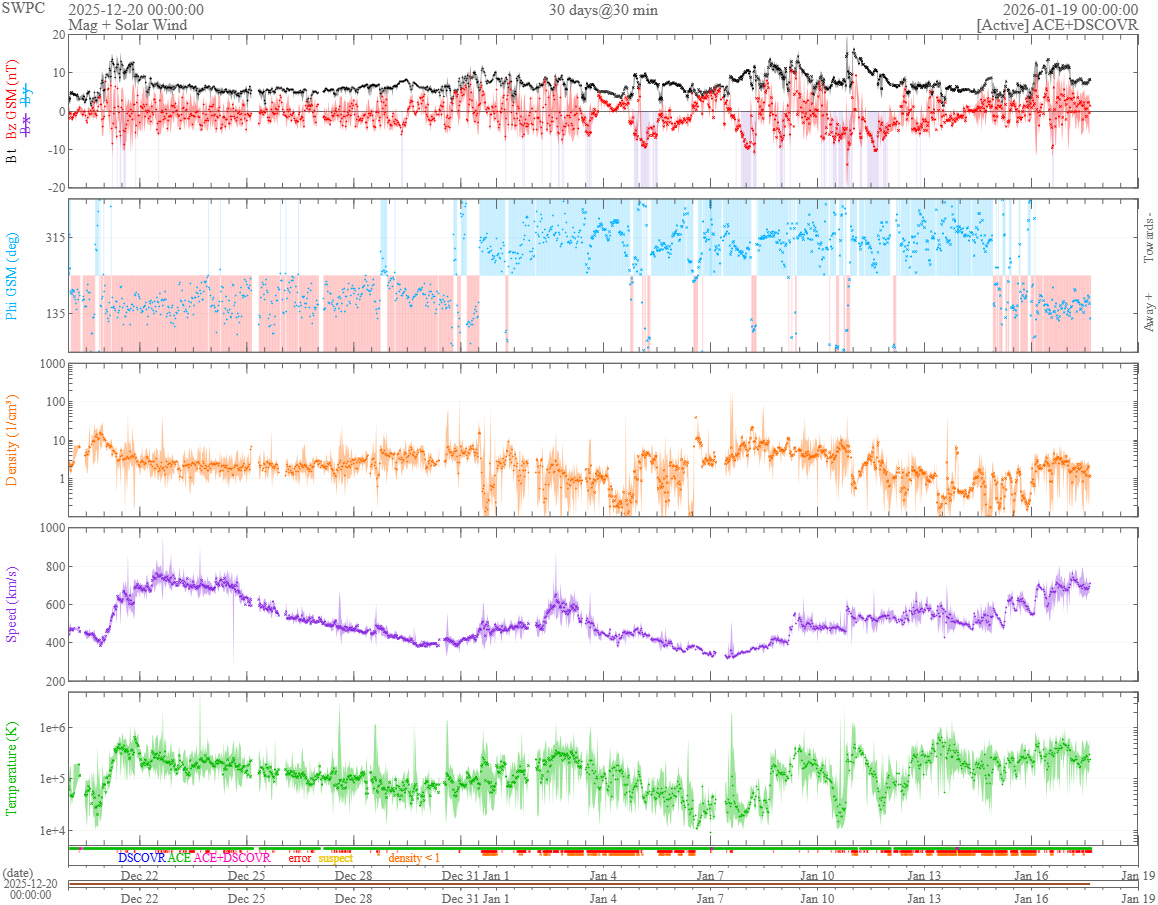Toggle the black Bt series label
Image resolution: width=1158 pixels, height=905 pixels.
(12, 156)
